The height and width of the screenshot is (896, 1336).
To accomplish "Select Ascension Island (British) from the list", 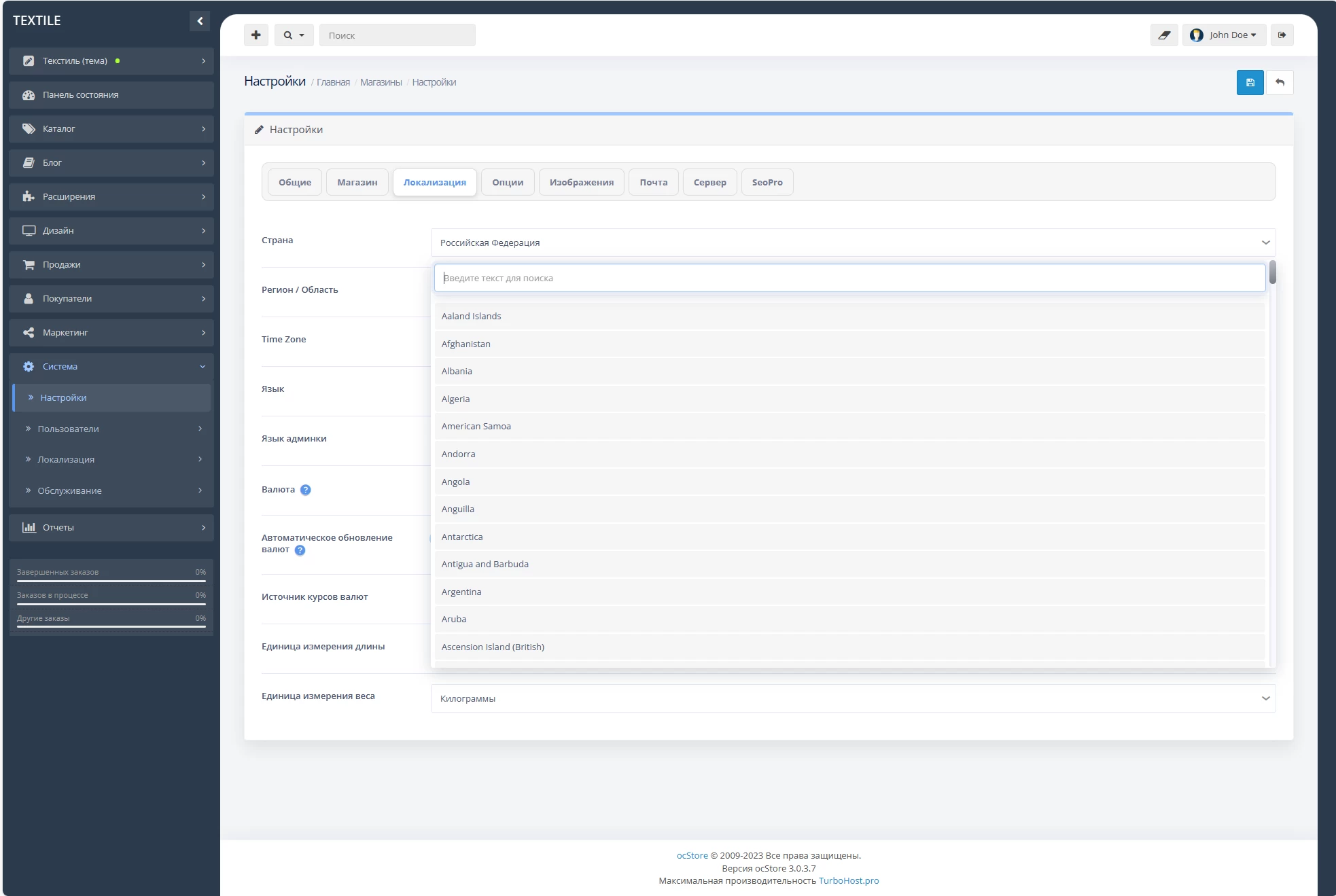I will [x=849, y=647].
